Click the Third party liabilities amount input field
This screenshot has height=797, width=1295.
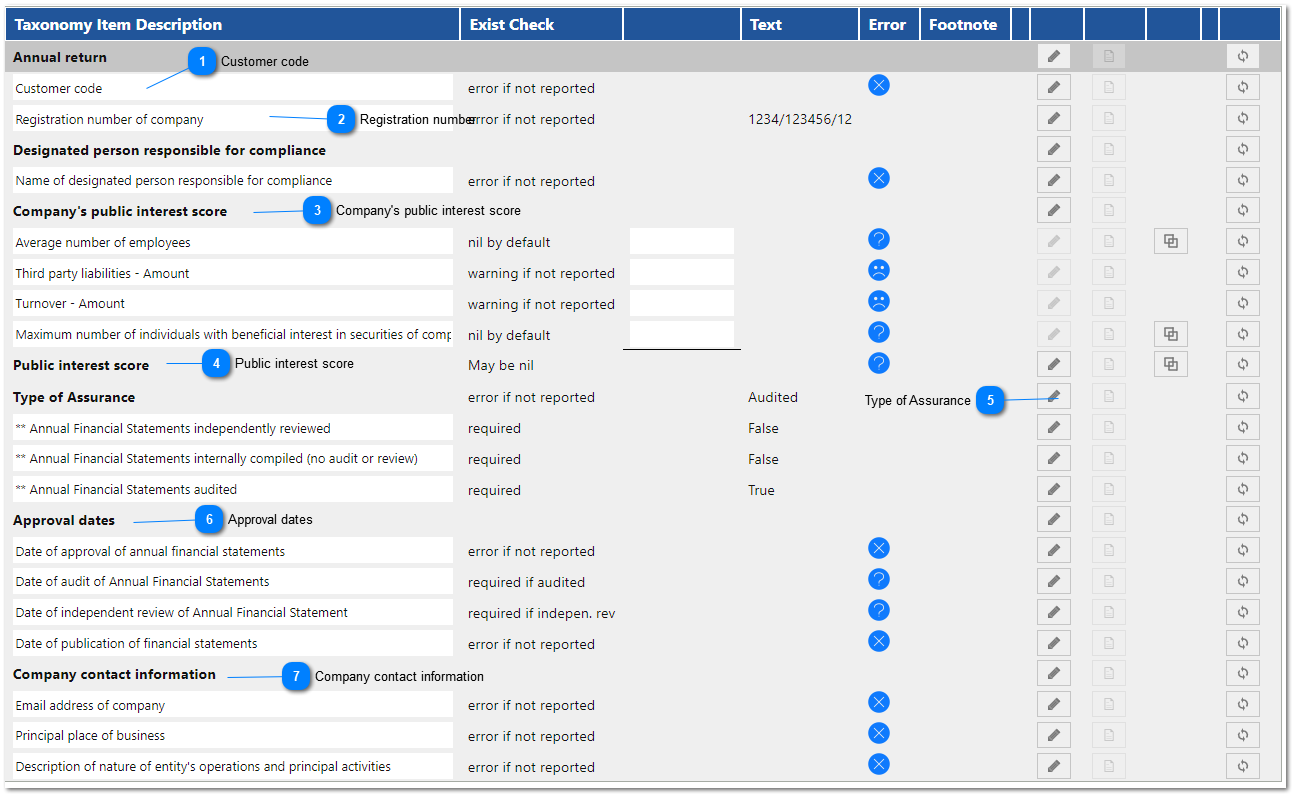click(682, 272)
